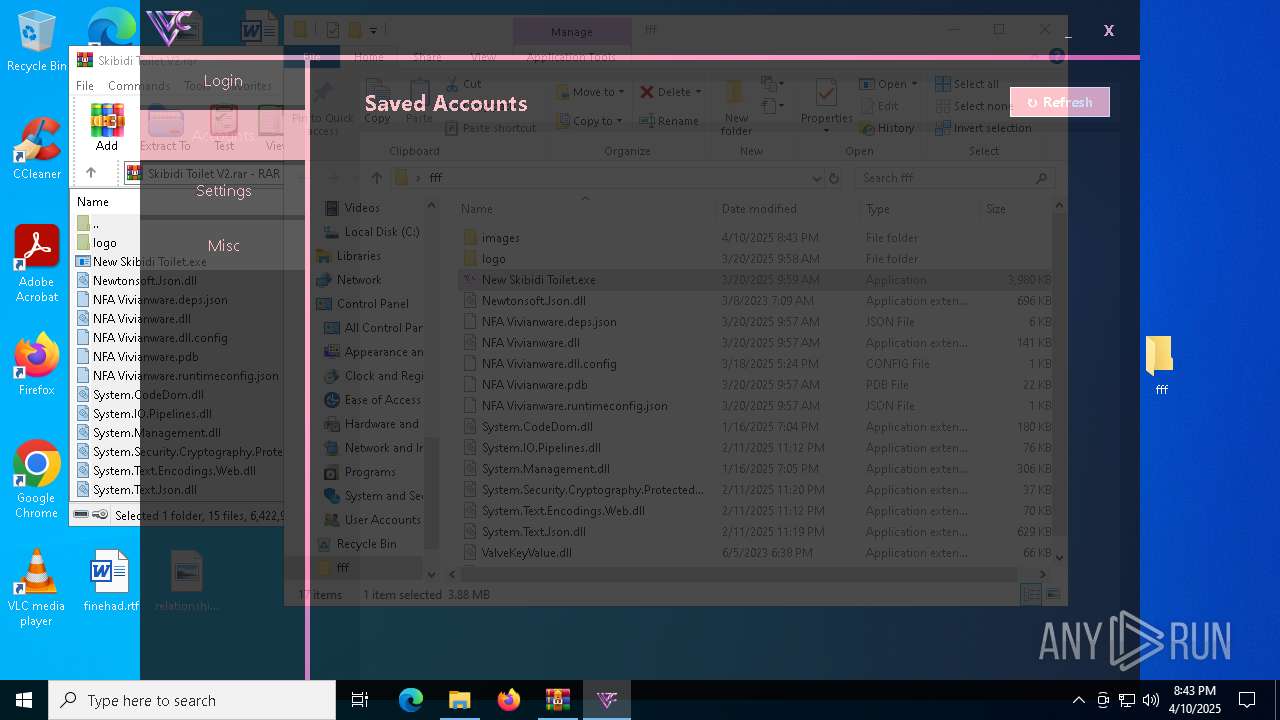This screenshot has height=720, width=1280.
Task: Click Select all in File Explorer ribbon
Action: pyautogui.click(x=966, y=84)
